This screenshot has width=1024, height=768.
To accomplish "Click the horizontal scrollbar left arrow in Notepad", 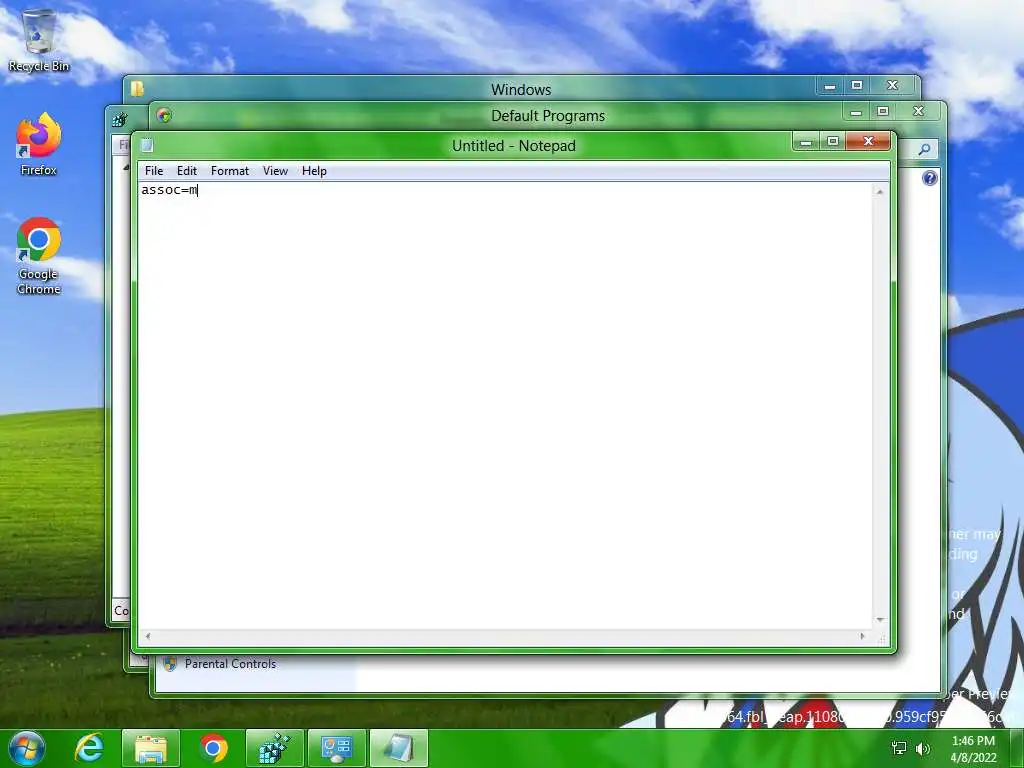I will click(148, 636).
